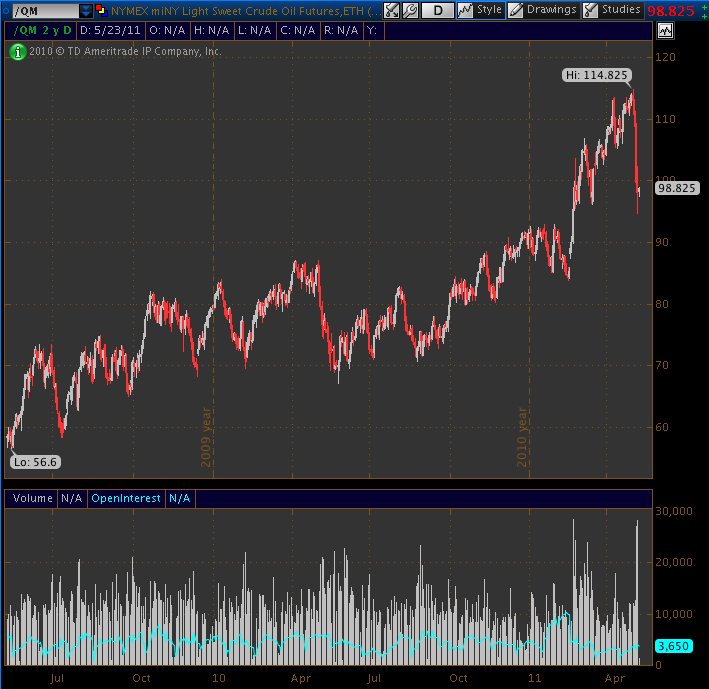Image resolution: width=709 pixels, height=689 pixels.
Task: Select the D daily timeframe button
Action: [x=437, y=11]
